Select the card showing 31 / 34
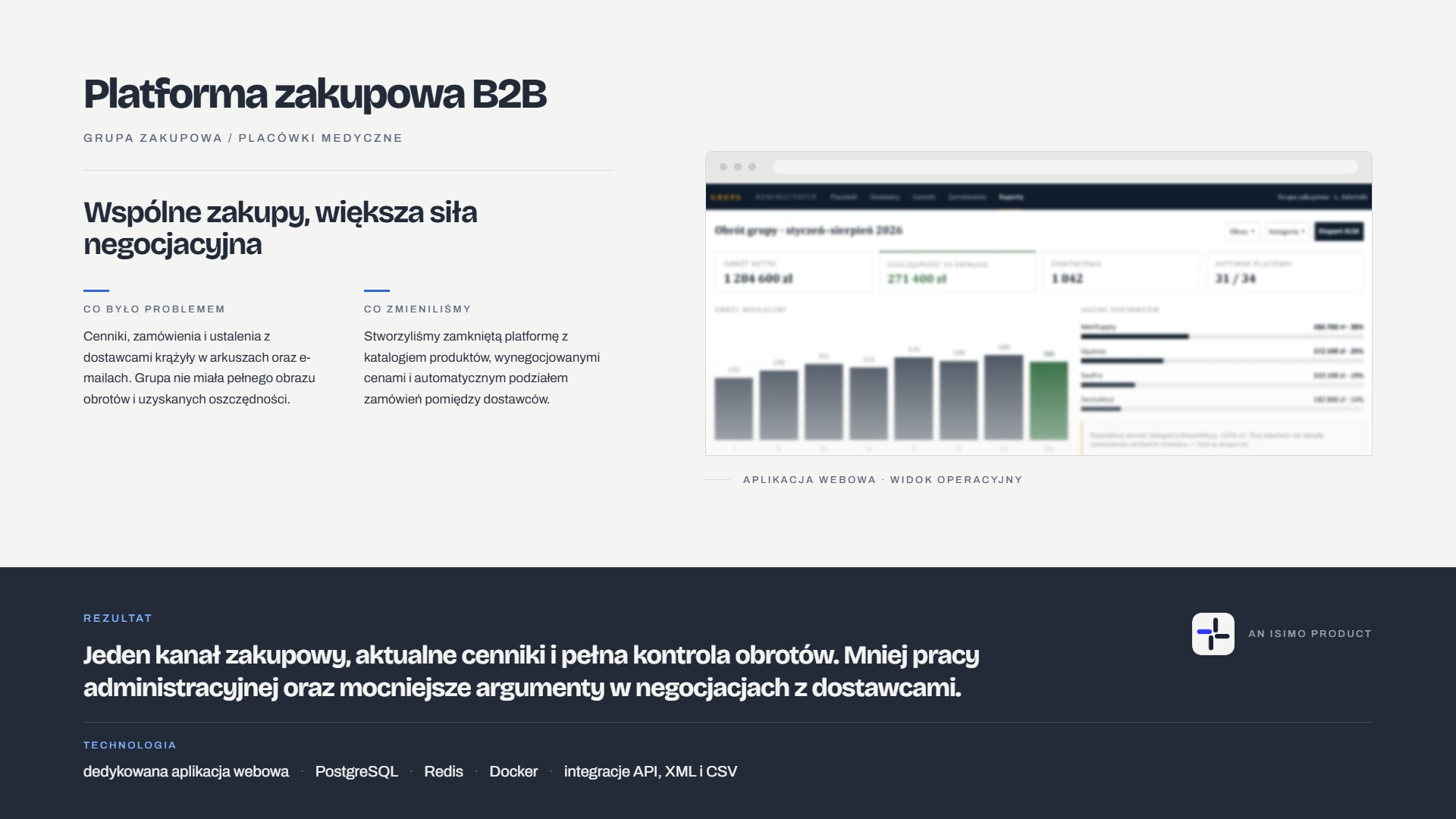Screen dimensions: 1456x819 (x=1285, y=271)
